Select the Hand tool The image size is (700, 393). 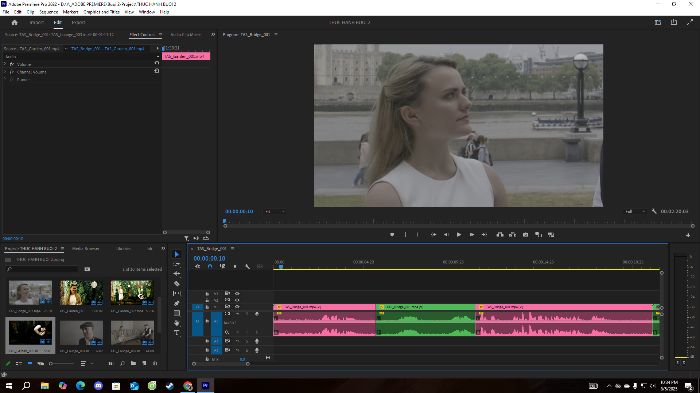pyautogui.click(x=177, y=323)
